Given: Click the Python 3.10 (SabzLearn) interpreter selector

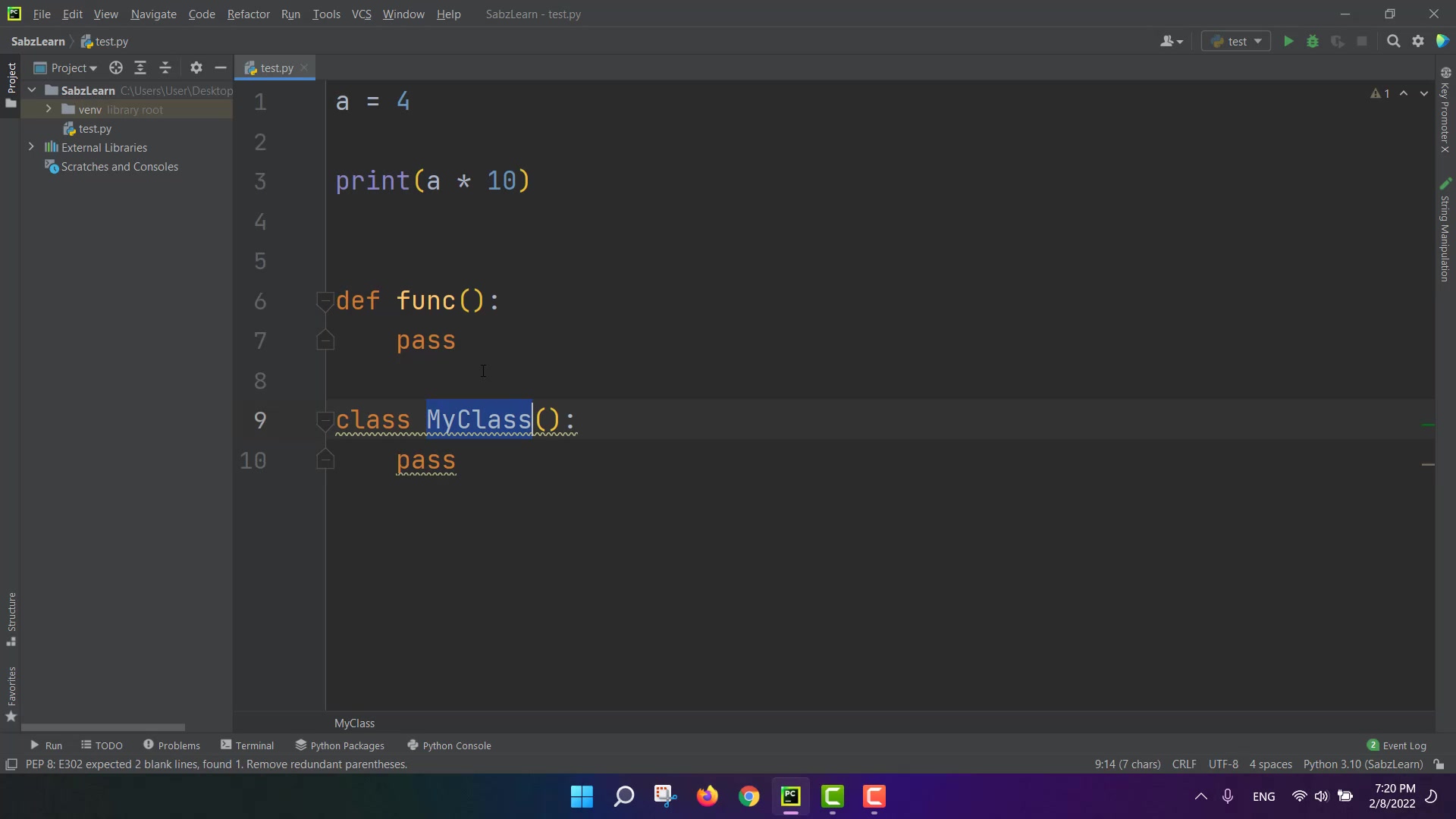Looking at the screenshot, I should pyautogui.click(x=1363, y=764).
